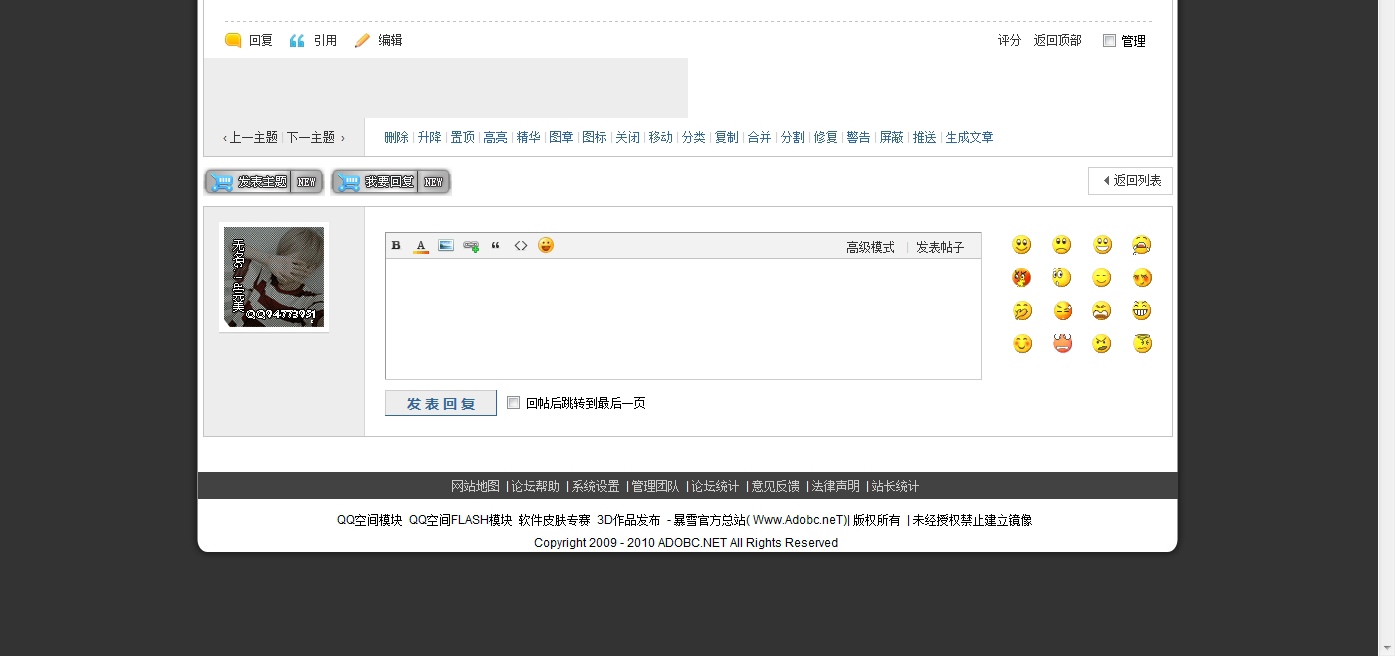The height and width of the screenshot is (656, 1395).
Task: Open the font color picker
Action: (421, 246)
